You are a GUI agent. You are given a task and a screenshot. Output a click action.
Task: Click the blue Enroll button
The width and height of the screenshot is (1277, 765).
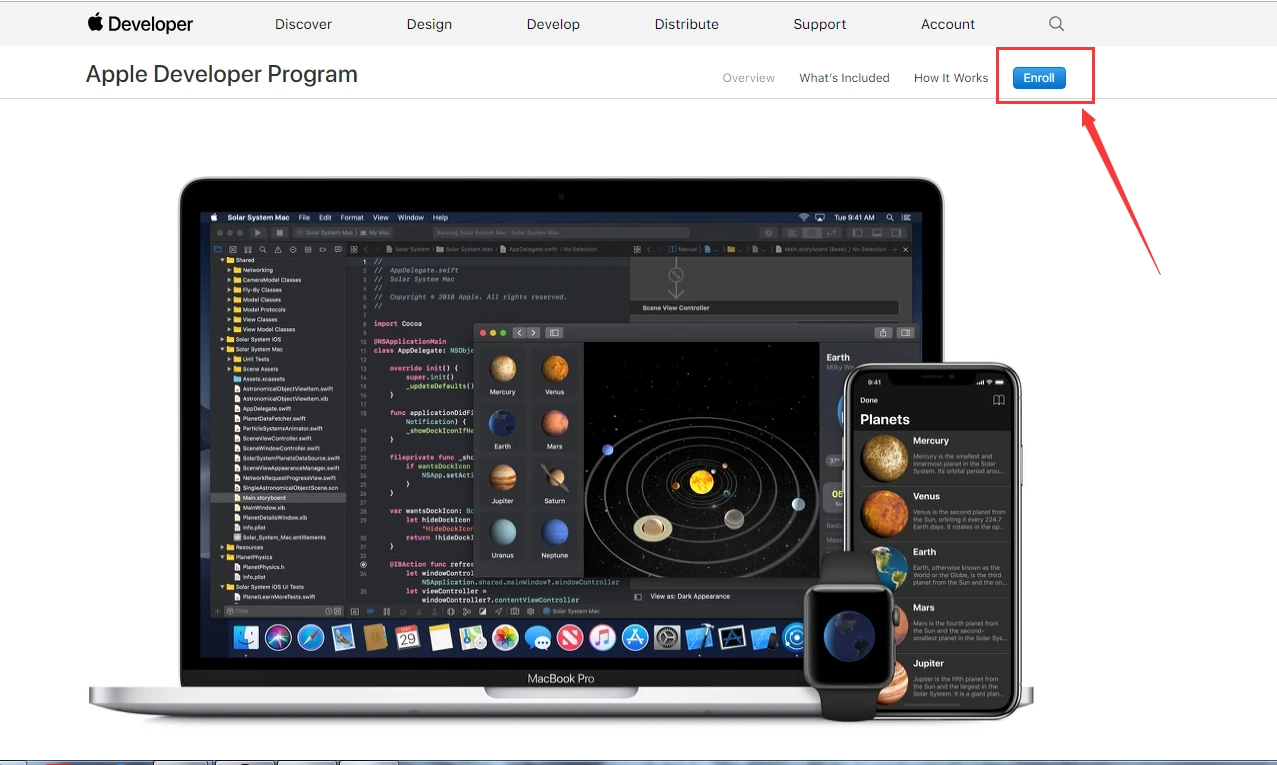click(1039, 78)
